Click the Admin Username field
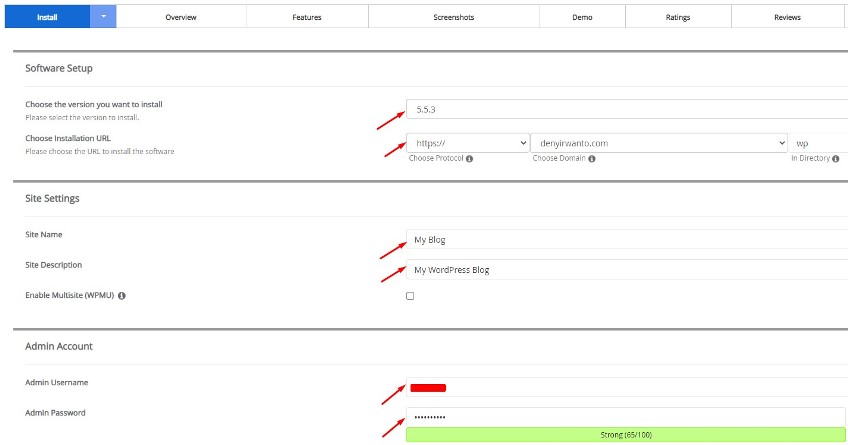 coord(627,387)
